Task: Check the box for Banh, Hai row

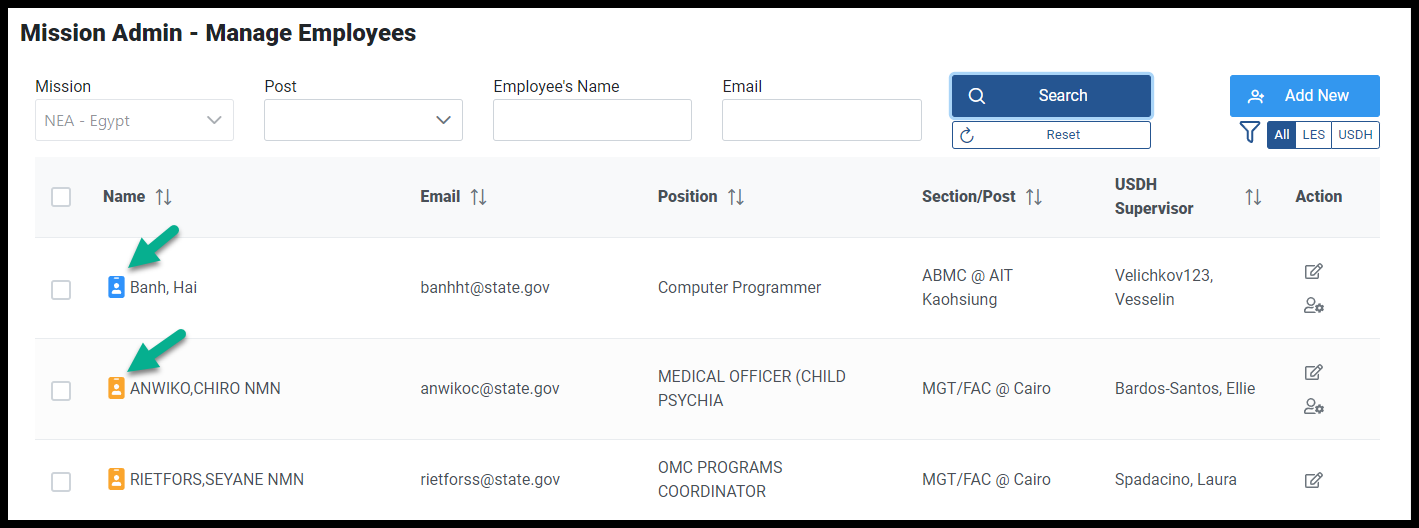Action: [x=61, y=290]
